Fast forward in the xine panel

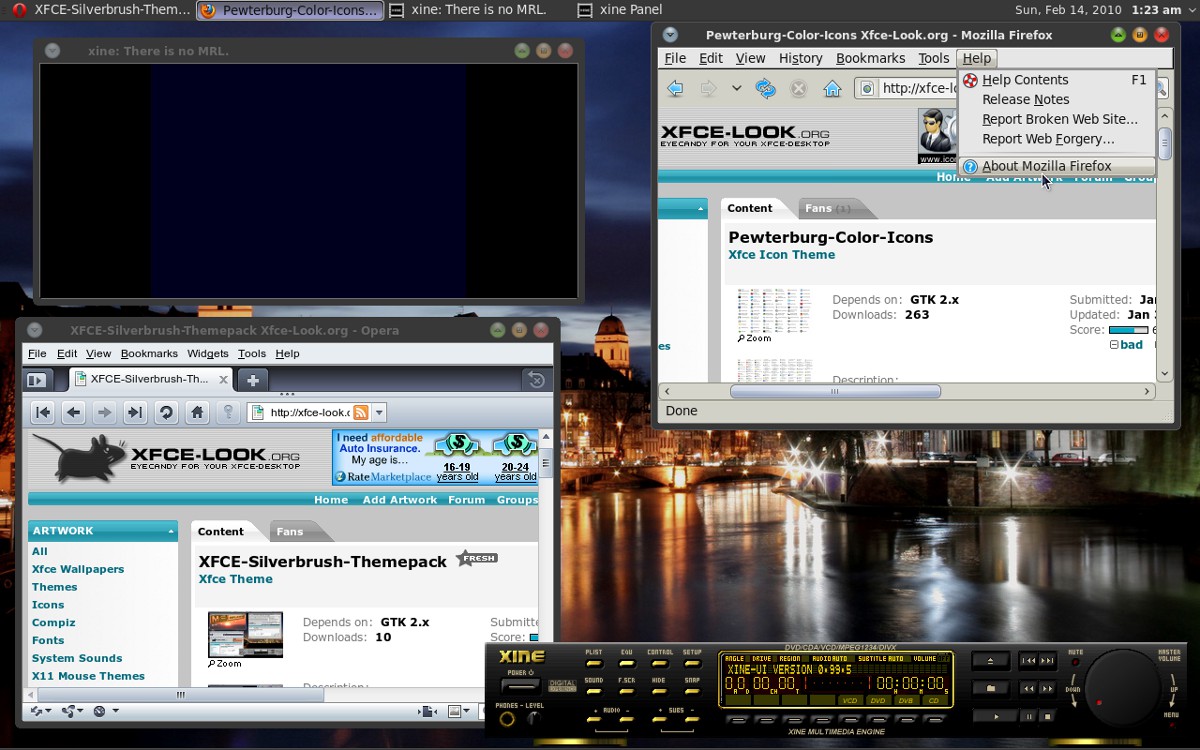pos(1047,688)
